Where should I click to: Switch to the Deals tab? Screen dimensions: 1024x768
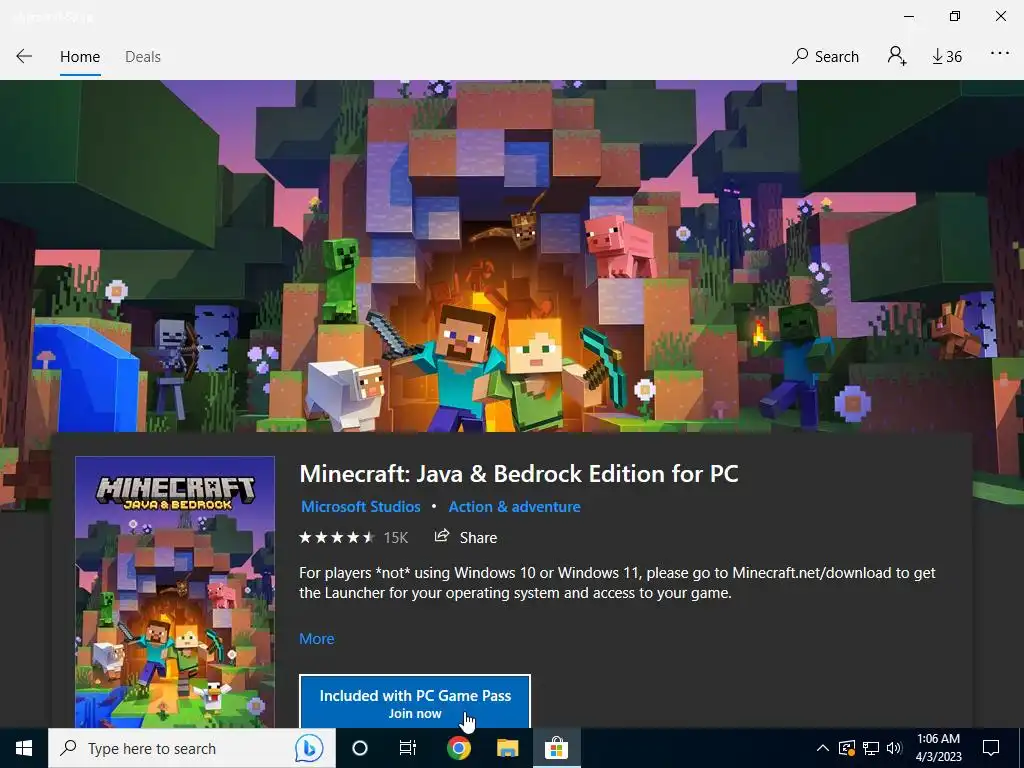pos(142,57)
